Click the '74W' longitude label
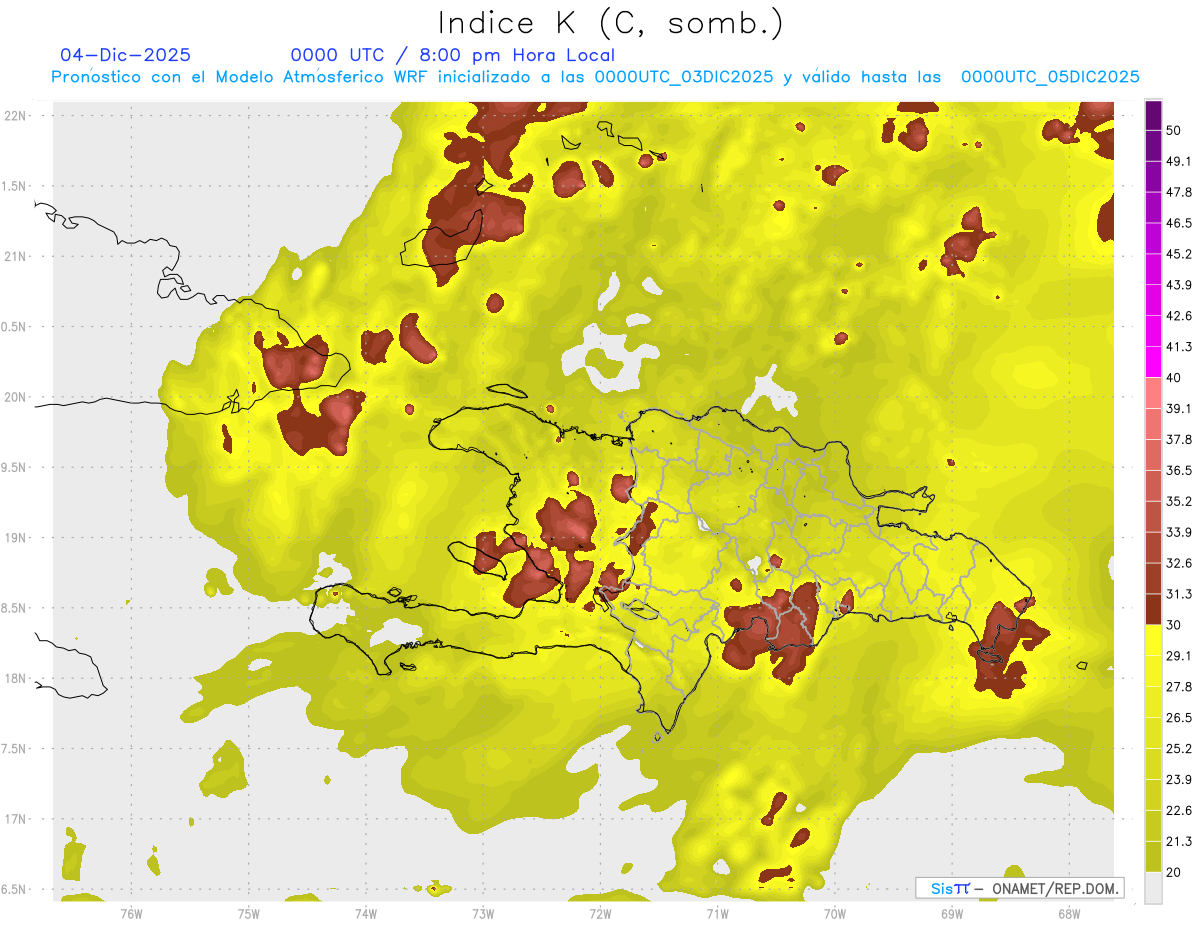 pyautogui.click(x=366, y=914)
